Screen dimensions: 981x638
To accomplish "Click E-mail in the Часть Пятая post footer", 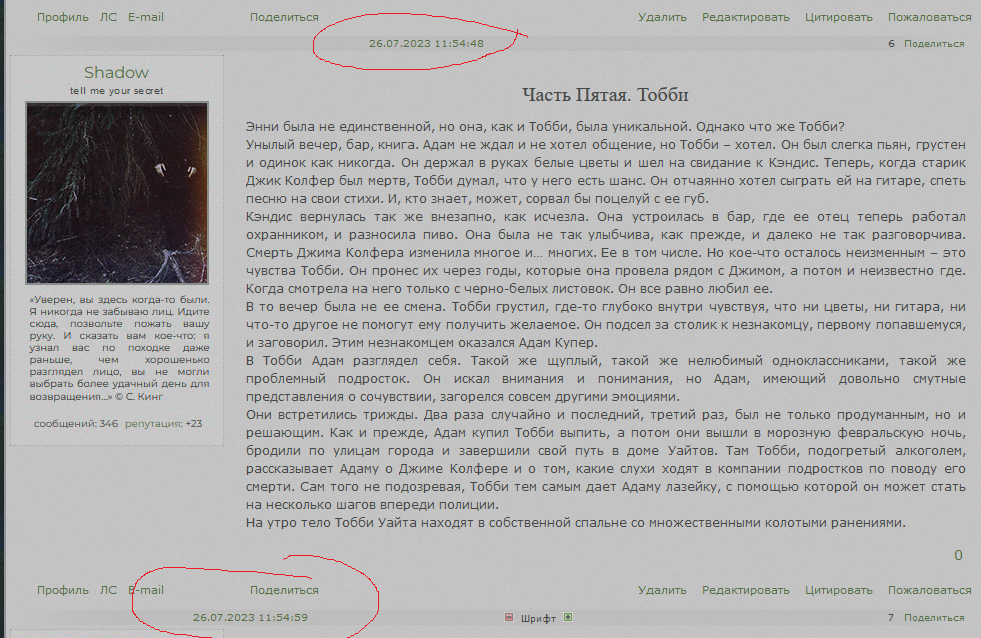I will click(x=146, y=590).
